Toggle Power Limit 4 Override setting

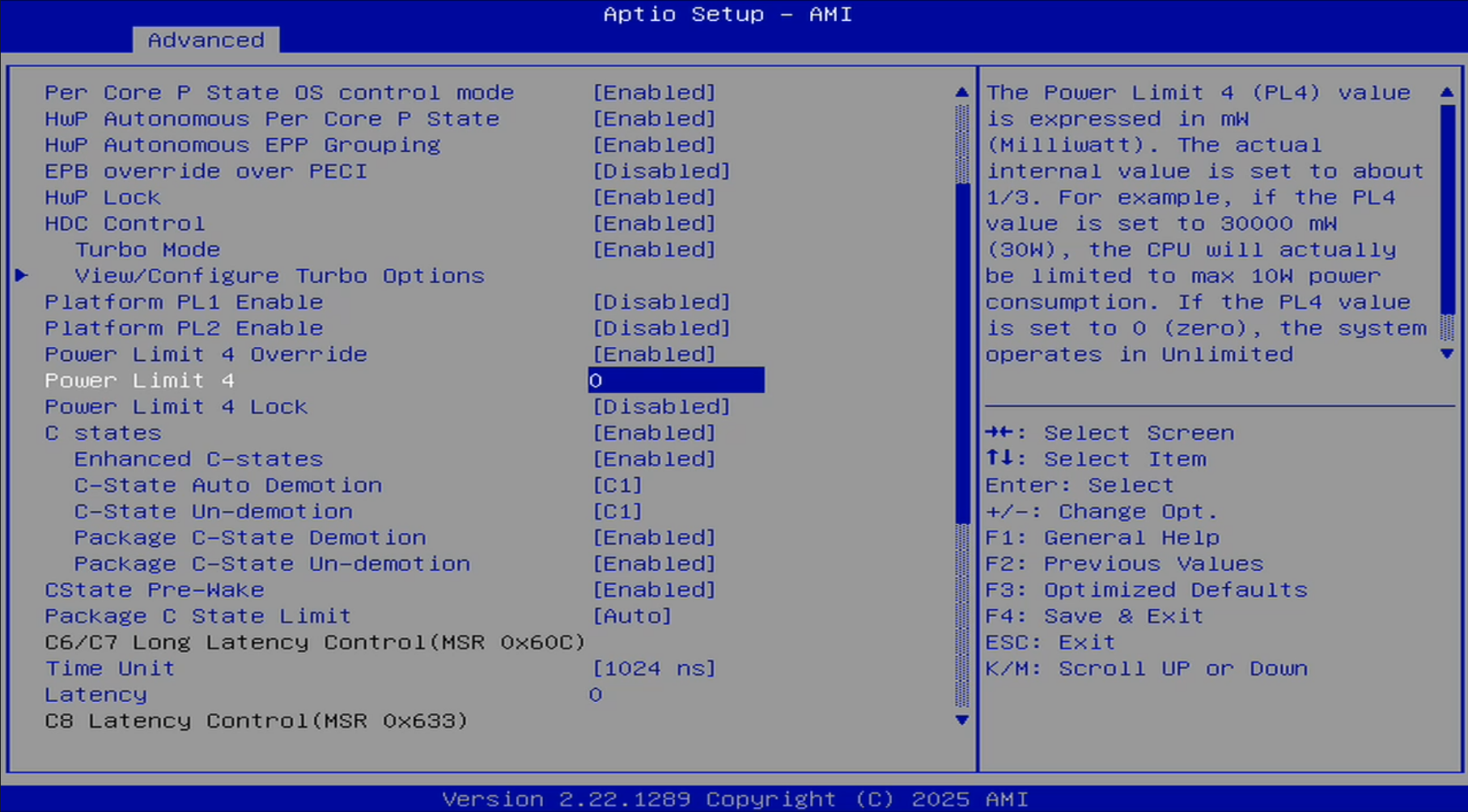coord(654,354)
